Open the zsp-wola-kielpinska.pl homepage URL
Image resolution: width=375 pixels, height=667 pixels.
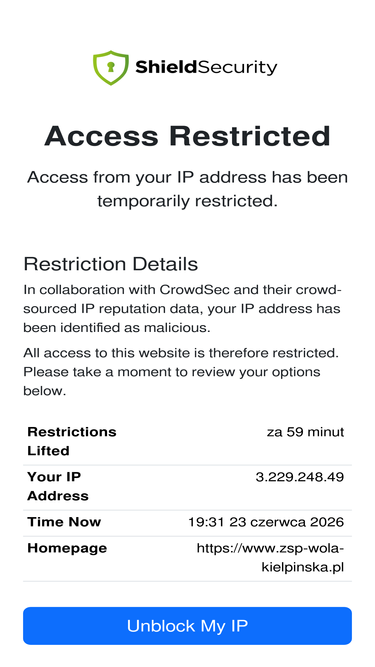(270, 558)
